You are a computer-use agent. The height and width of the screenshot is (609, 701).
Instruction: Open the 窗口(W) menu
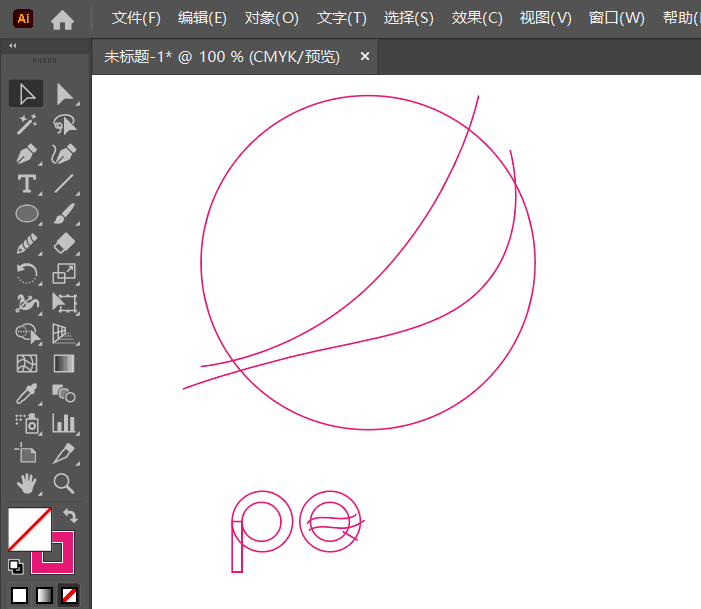pos(617,18)
